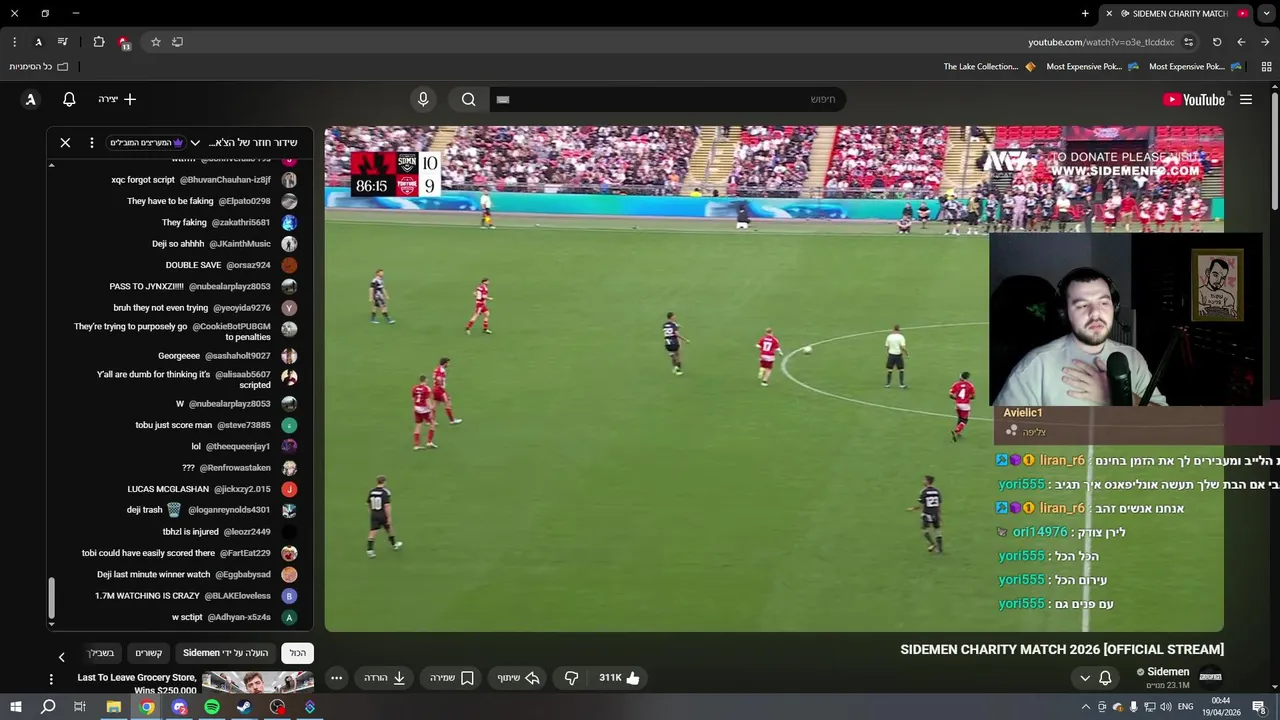Screen dimensions: 1280x720
Task: Click the page vertical scrollbar
Action: tap(1274, 150)
